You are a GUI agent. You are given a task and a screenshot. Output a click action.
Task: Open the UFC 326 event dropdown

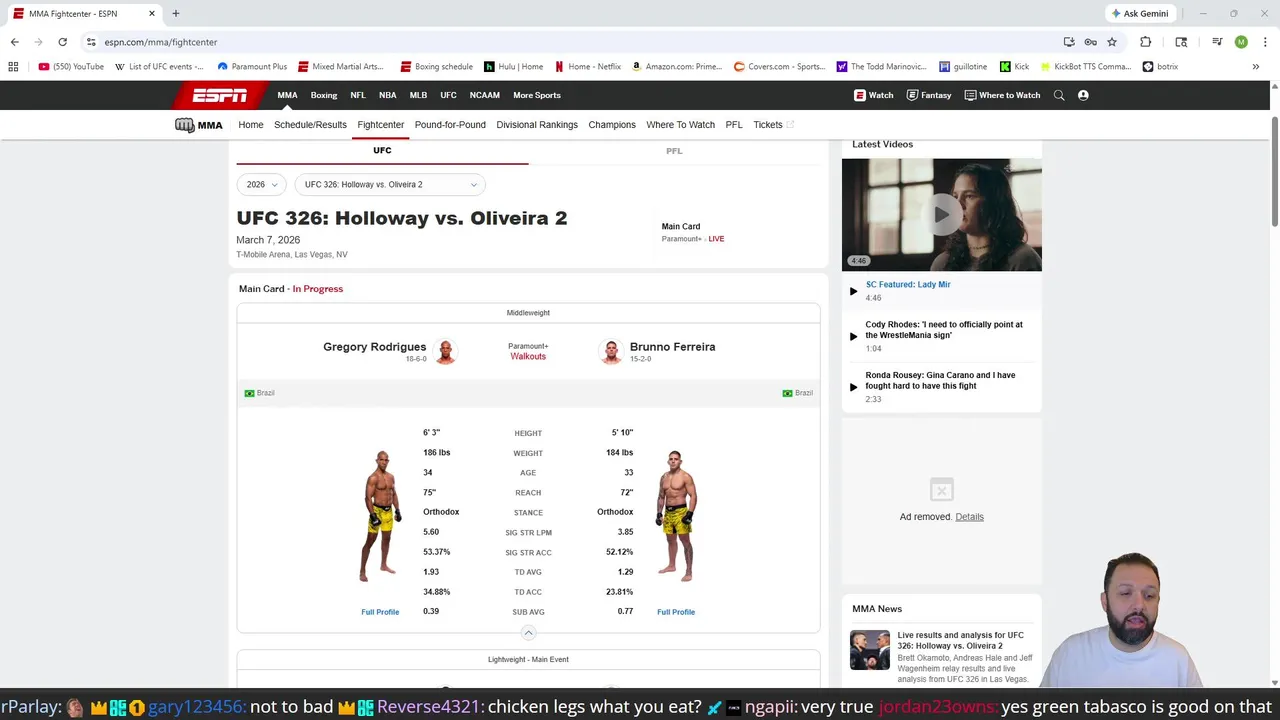(390, 184)
